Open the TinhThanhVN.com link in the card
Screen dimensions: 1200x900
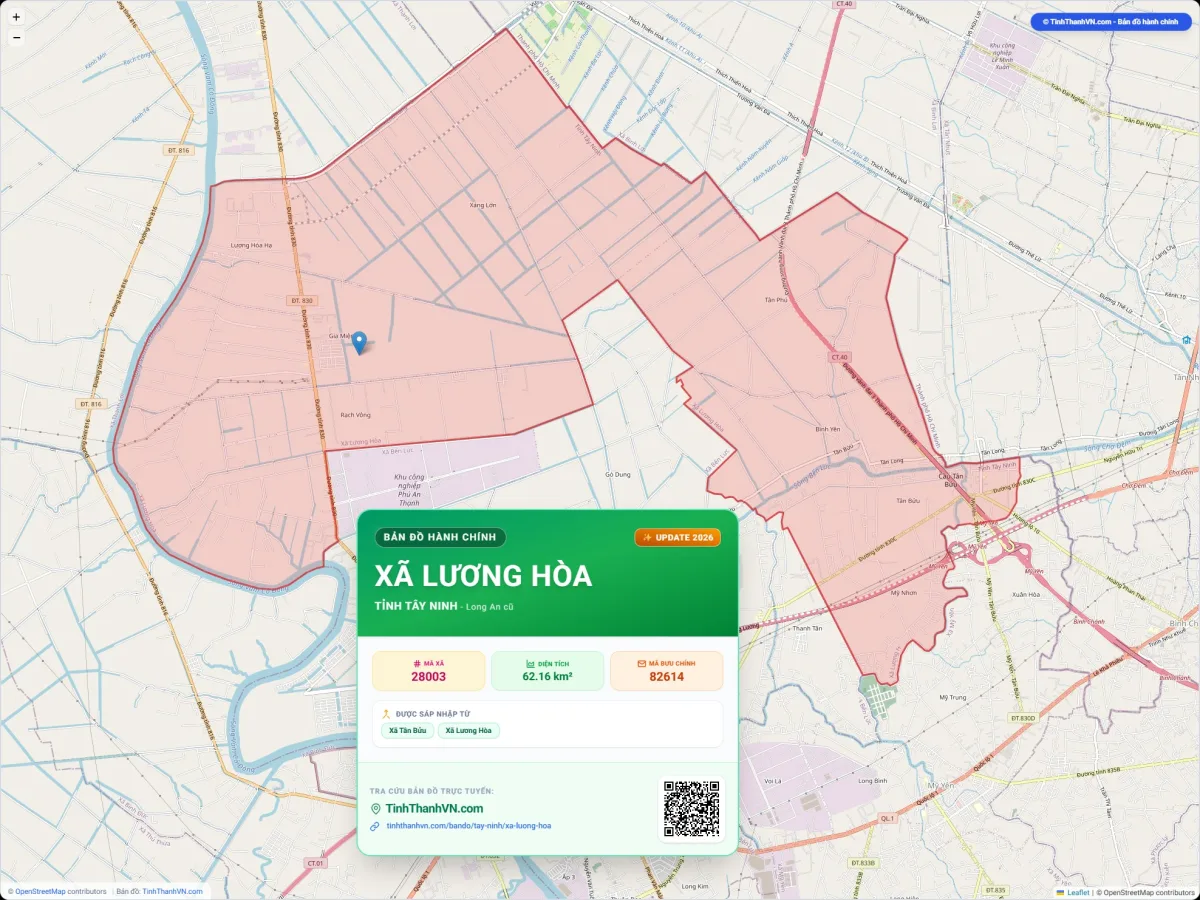click(x=434, y=809)
